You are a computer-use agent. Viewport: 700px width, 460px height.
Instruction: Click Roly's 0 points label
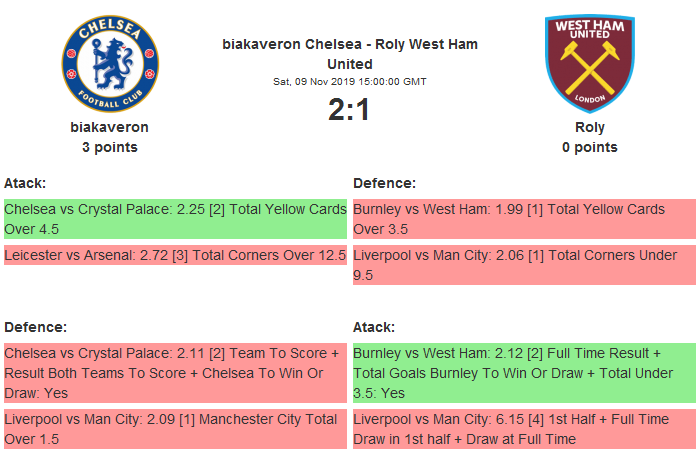590,147
